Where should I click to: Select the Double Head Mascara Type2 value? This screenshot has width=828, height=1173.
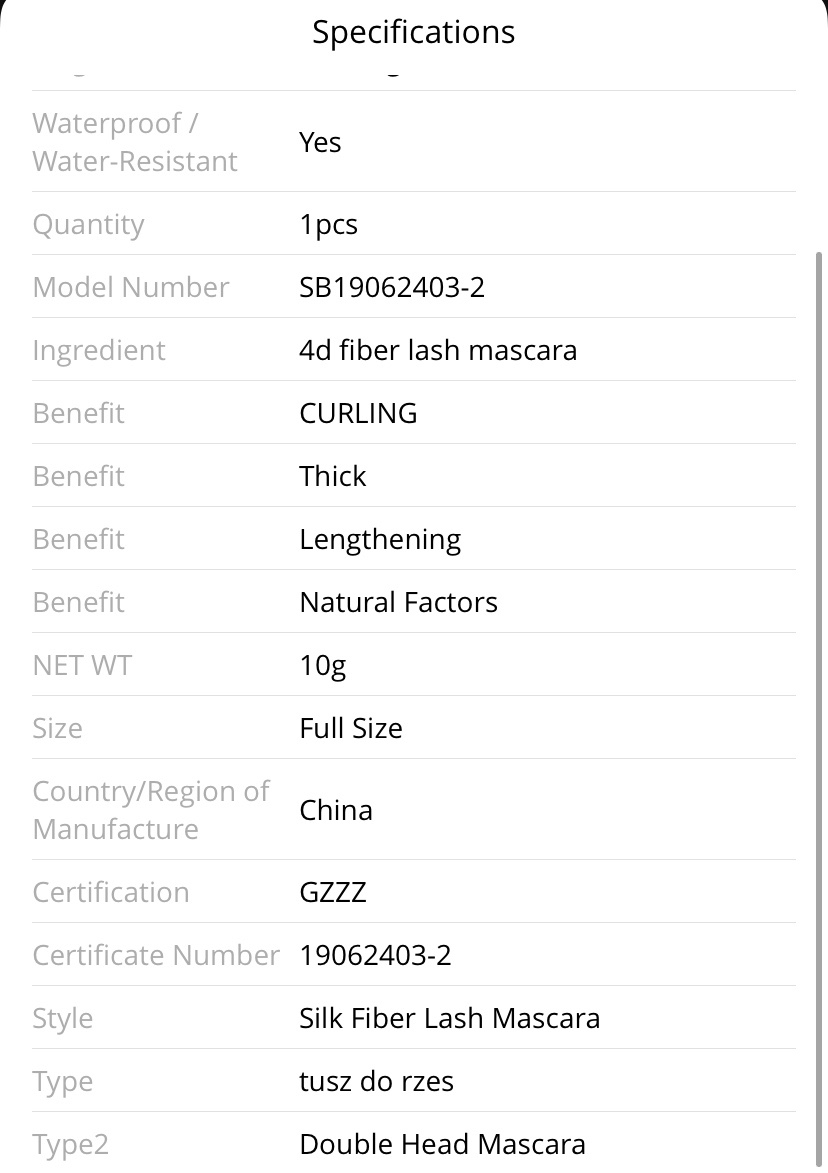[443, 1144]
